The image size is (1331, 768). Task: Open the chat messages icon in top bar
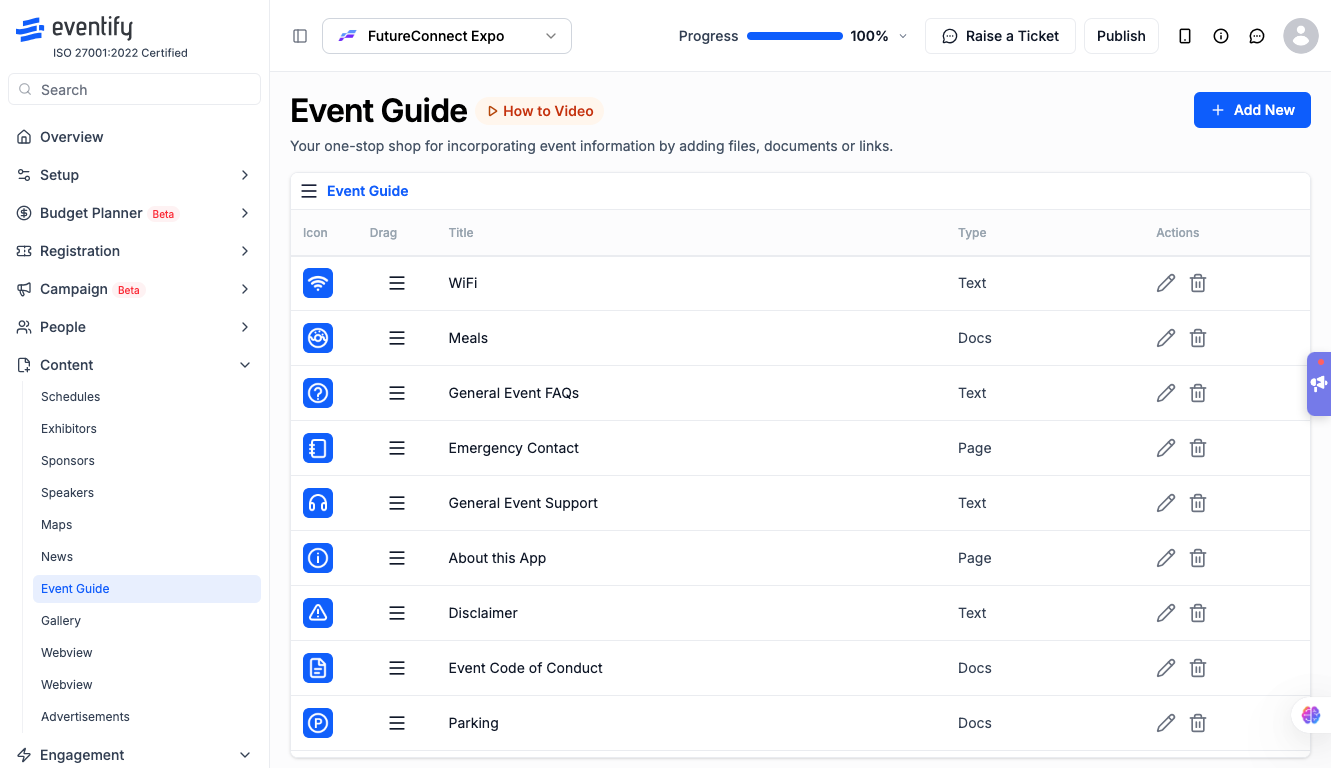(x=1257, y=36)
